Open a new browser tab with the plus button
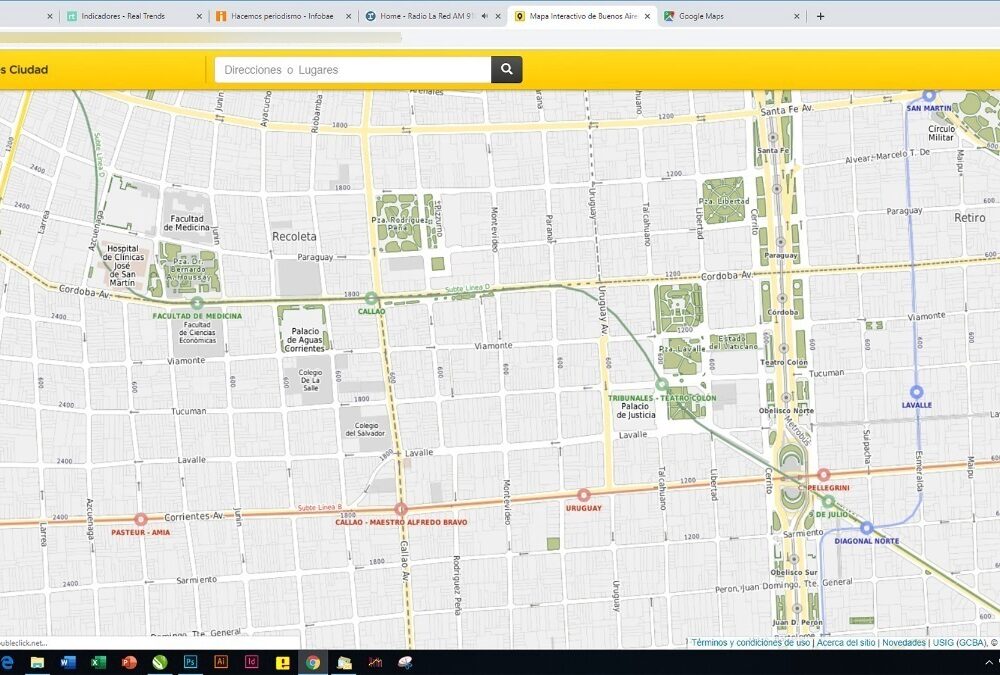The image size is (1000, 675). pyautogui.click(x=821, y=17)
